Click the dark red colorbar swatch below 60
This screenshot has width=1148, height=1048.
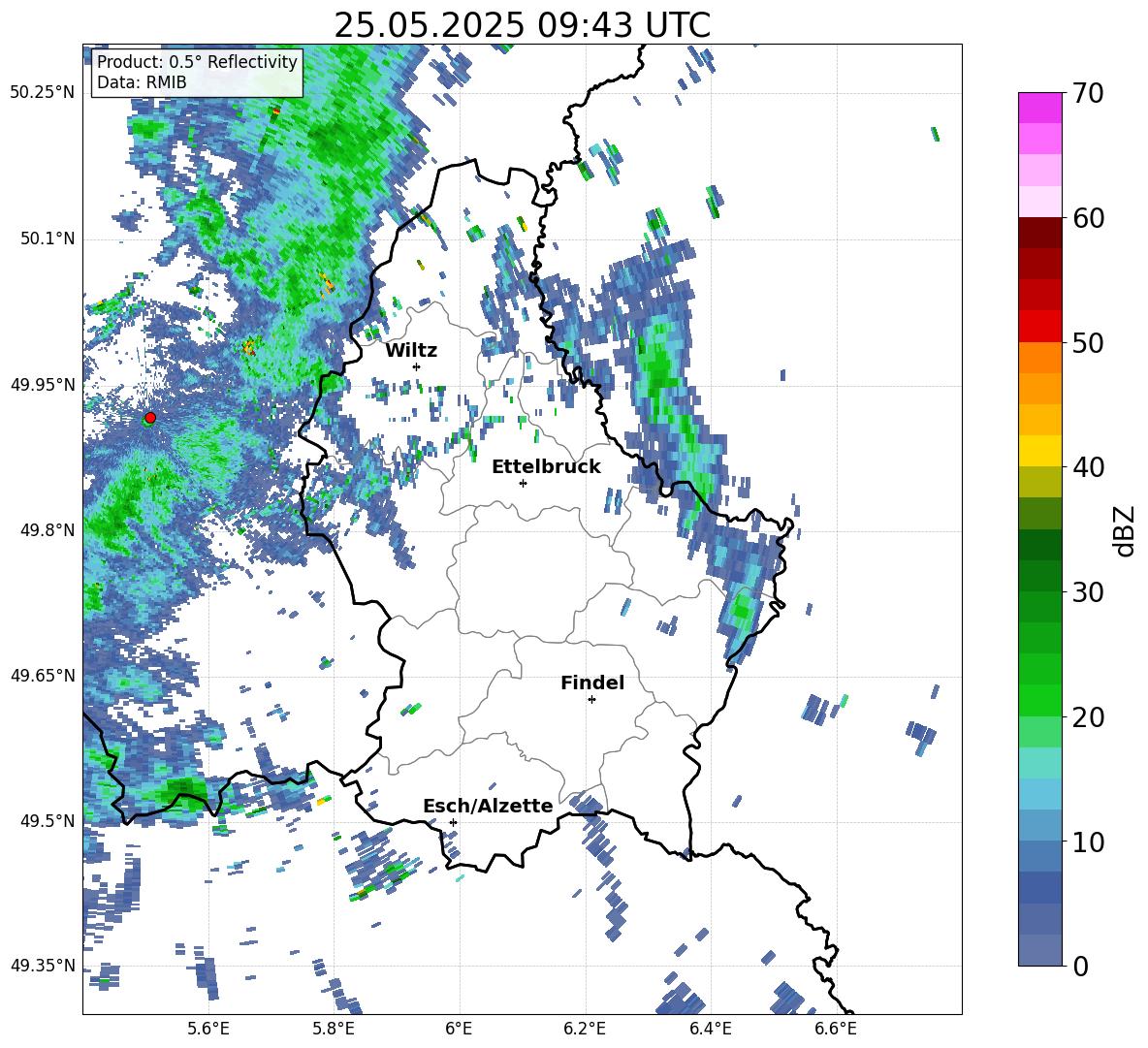[x=1040, y=233]
